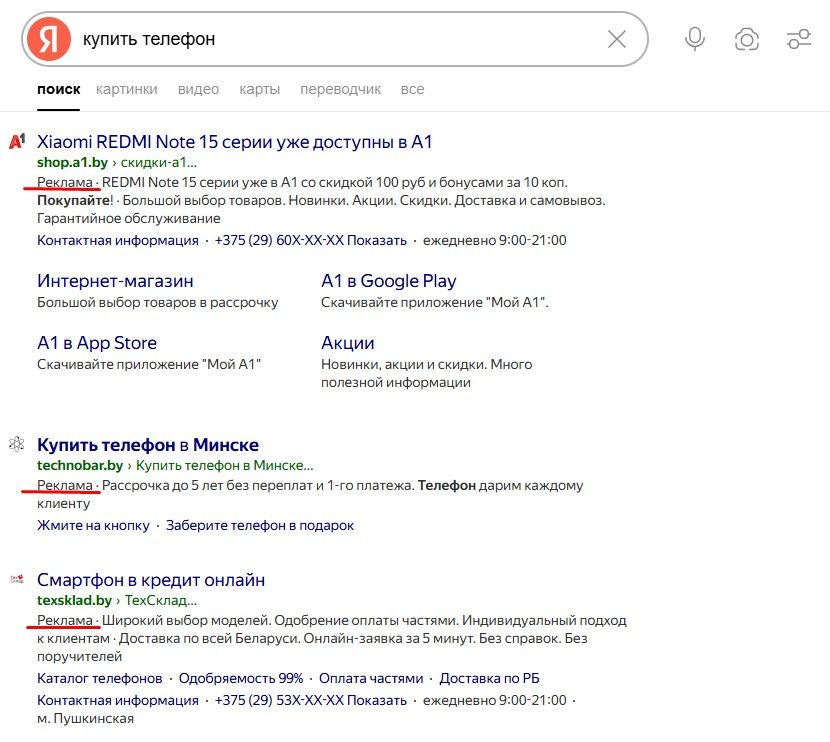Image resolution: width=830 pixels, height=742 pixels.
Task: Click the Yandex logo icon
Action: pos(49,39)
